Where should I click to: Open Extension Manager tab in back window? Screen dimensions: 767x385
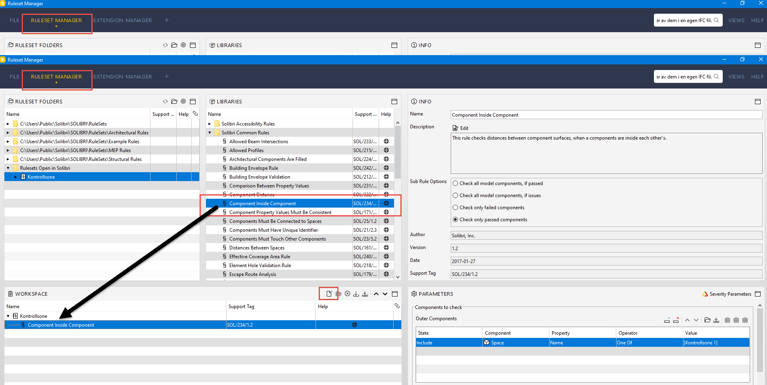tap(122, 20)
